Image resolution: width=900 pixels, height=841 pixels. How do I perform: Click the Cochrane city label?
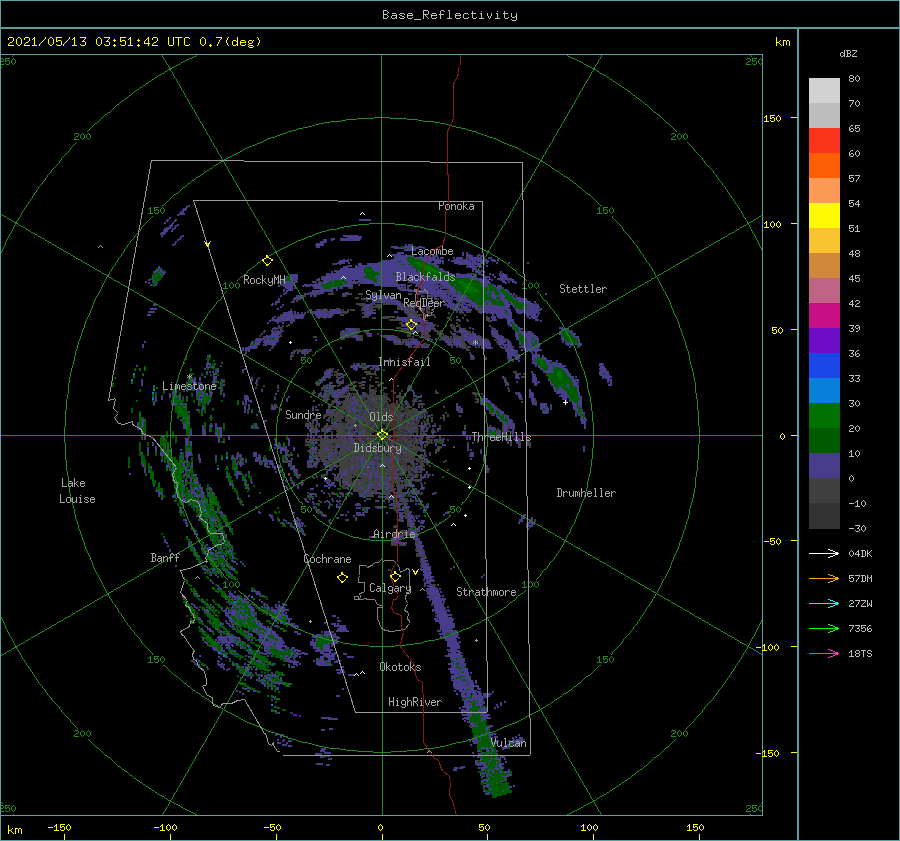click(x=327, y=559)
